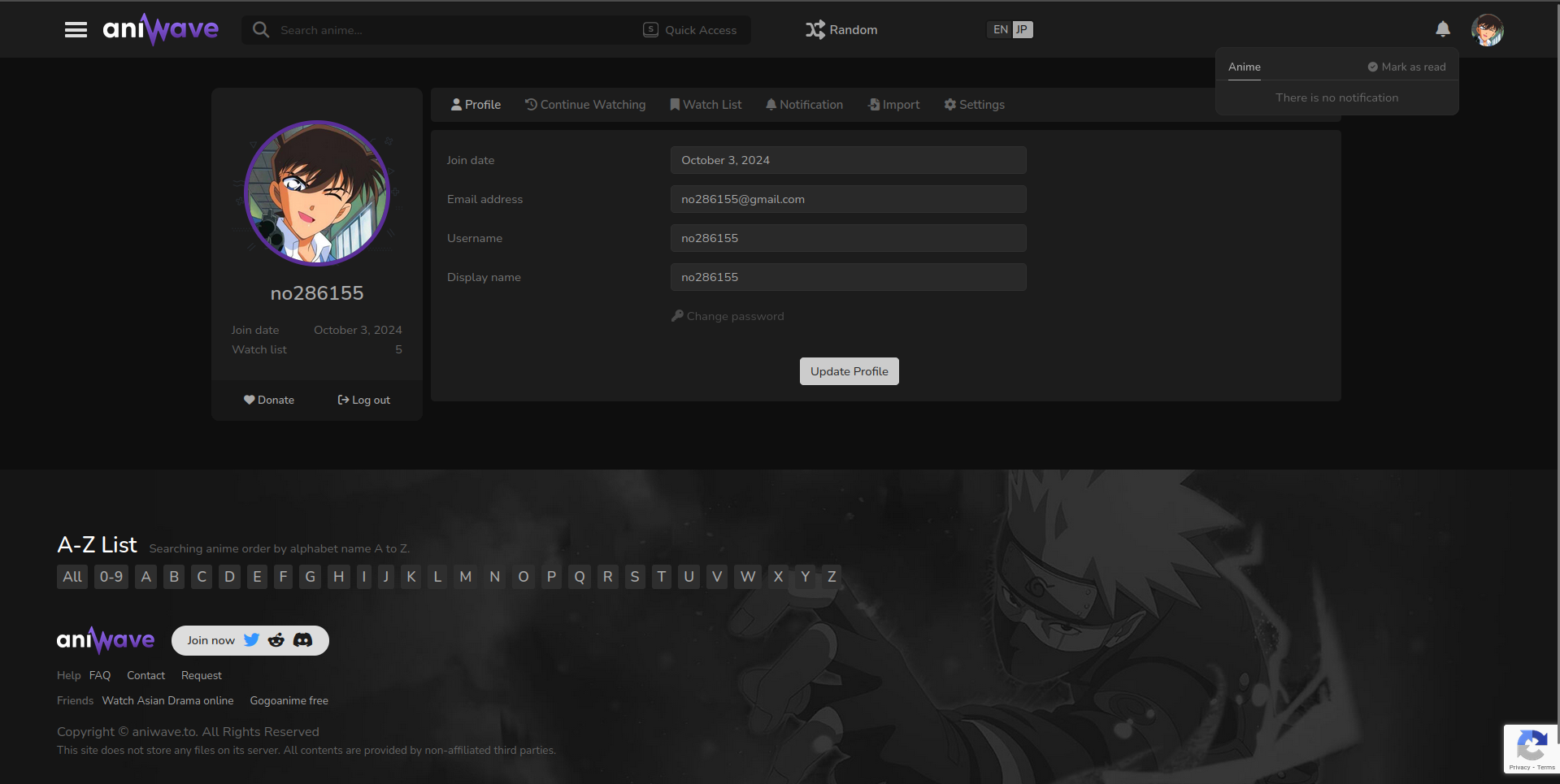Browse anime starting with N
1560x784 pixels.
click(x=495, y=577)
